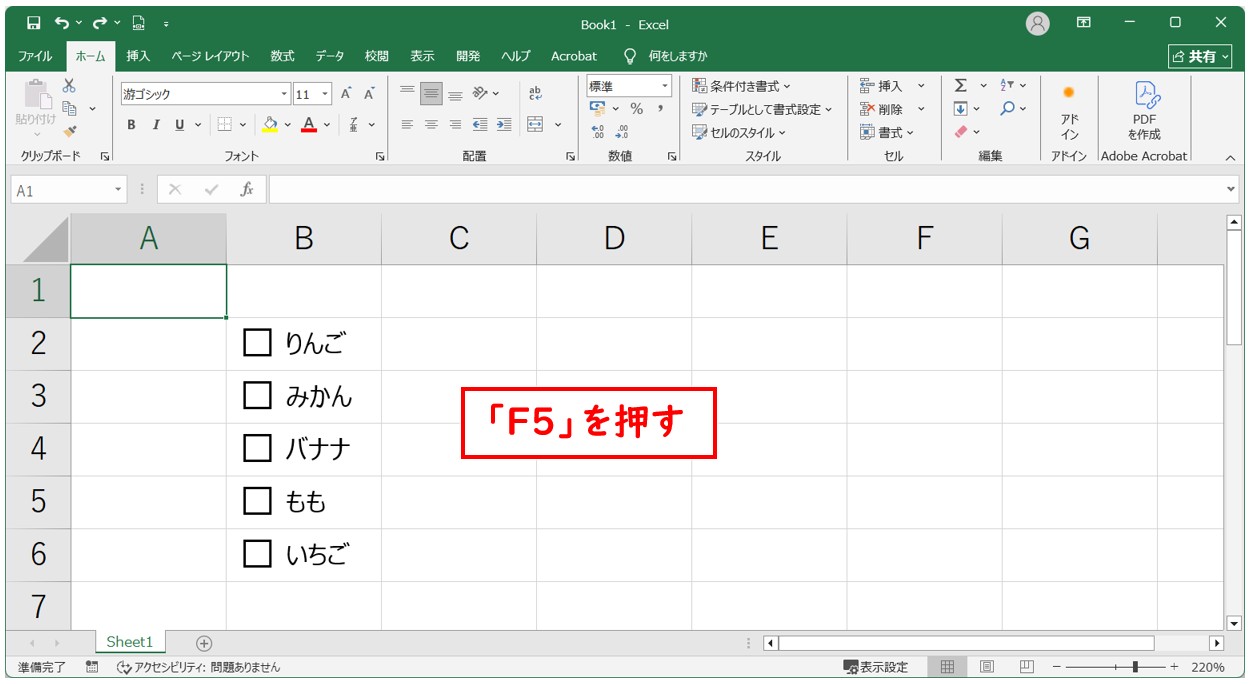
Task: Check the バナナ checkbox
Action: [257, 448]
